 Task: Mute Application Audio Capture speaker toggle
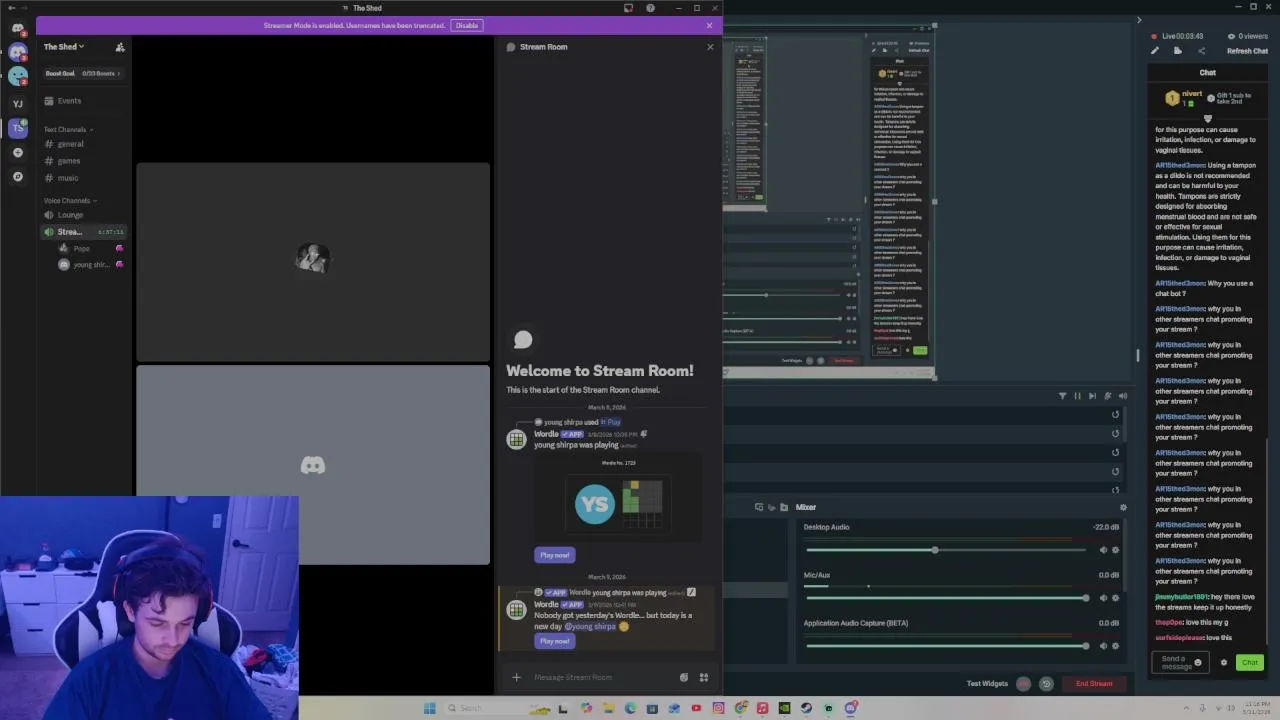(x=1104, y=646)
